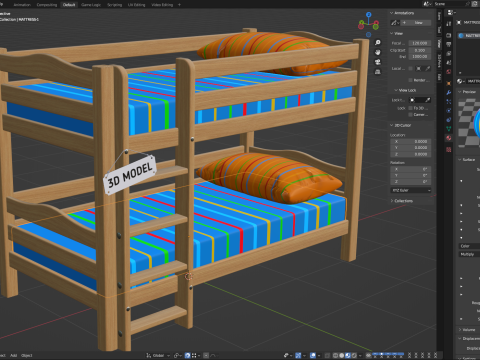This screenshot has width=480, height=360.
Task: Switch to solid shading mode
Action: point(342,355)
